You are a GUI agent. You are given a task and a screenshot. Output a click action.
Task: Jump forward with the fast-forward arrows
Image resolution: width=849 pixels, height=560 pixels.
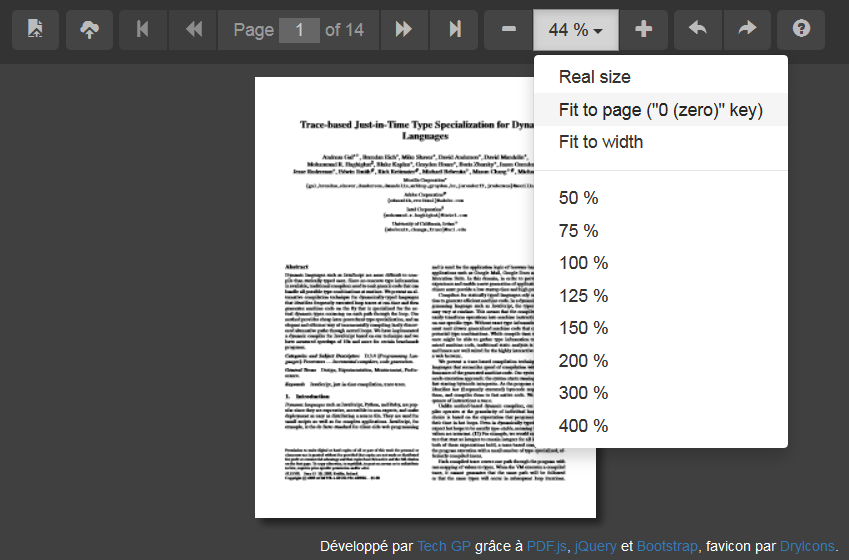coord(404,29)
